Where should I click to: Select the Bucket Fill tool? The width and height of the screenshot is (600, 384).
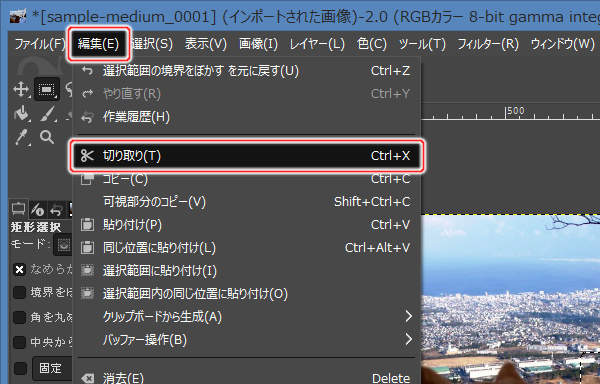[21, 114]
